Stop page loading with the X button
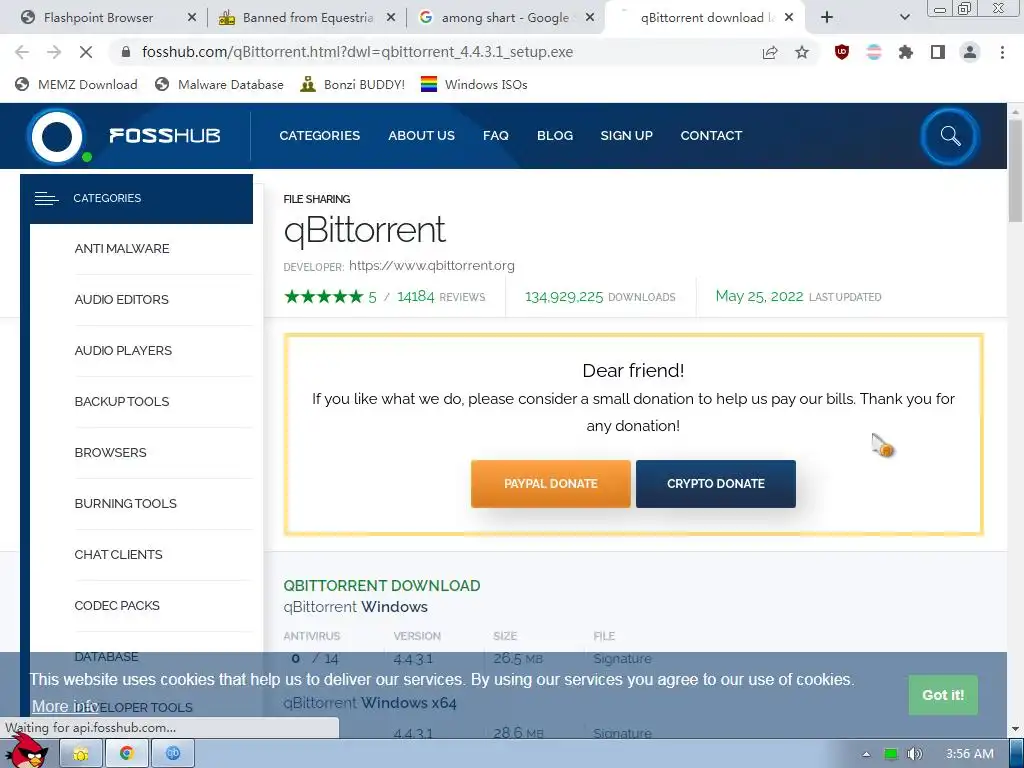The width and height of the screenshot is (1024, 768). click(x=86, y=52)
